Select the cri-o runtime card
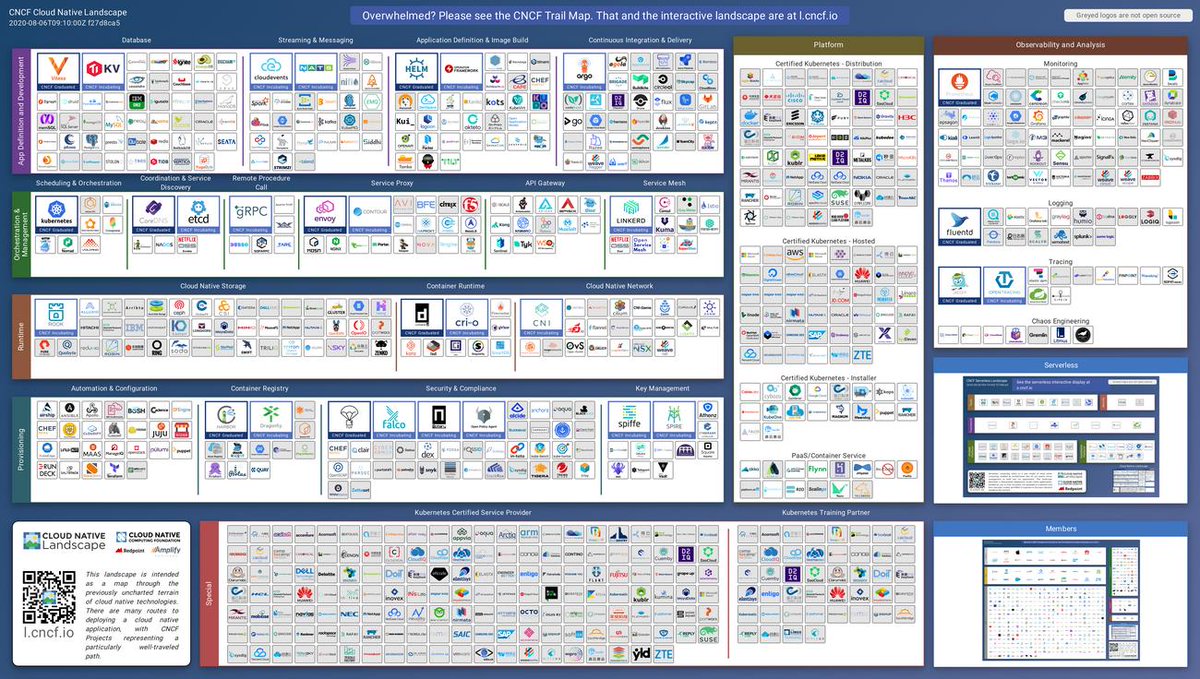This screenshot has width=1200, height=679. click(468, 318)
